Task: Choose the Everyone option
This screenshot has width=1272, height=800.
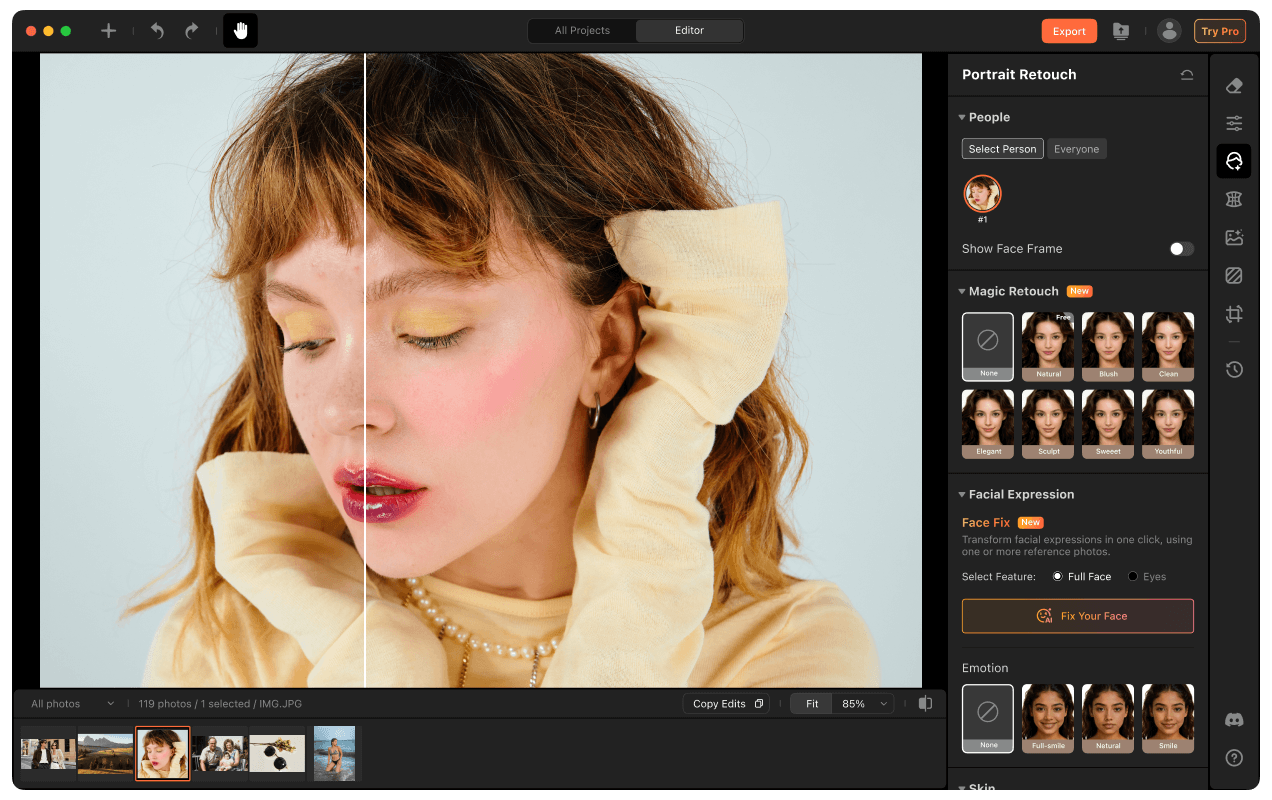Action: [x=1077, y=149]
